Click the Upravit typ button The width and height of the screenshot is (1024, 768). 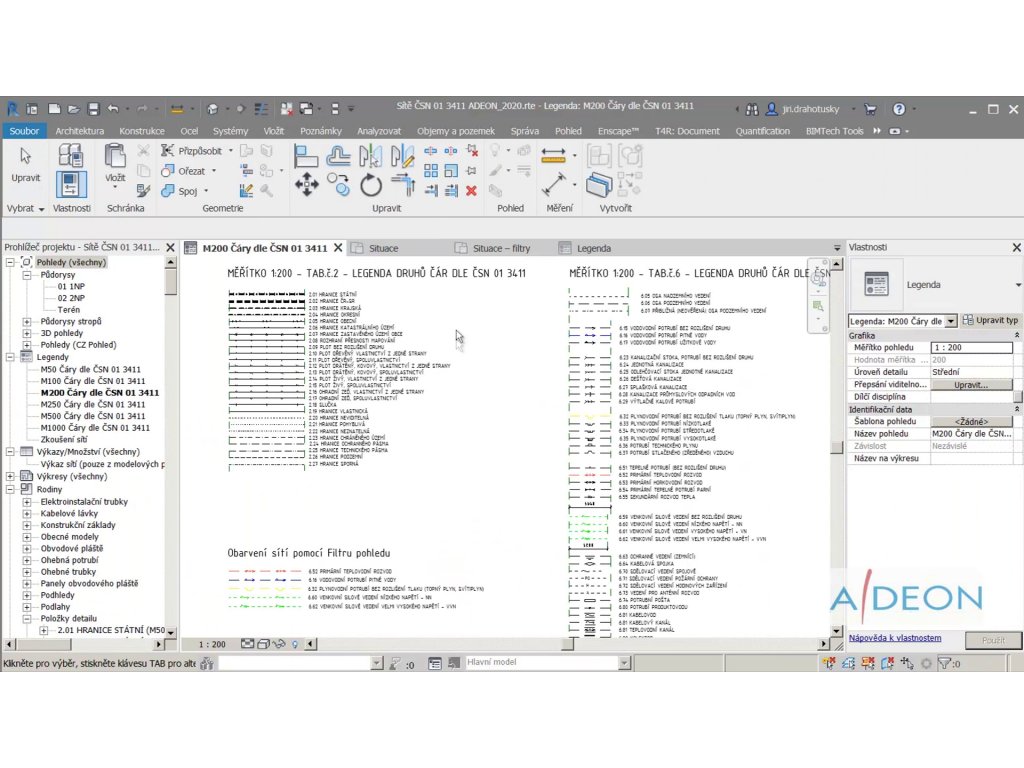pyautogui.click(x=990, y=320)
